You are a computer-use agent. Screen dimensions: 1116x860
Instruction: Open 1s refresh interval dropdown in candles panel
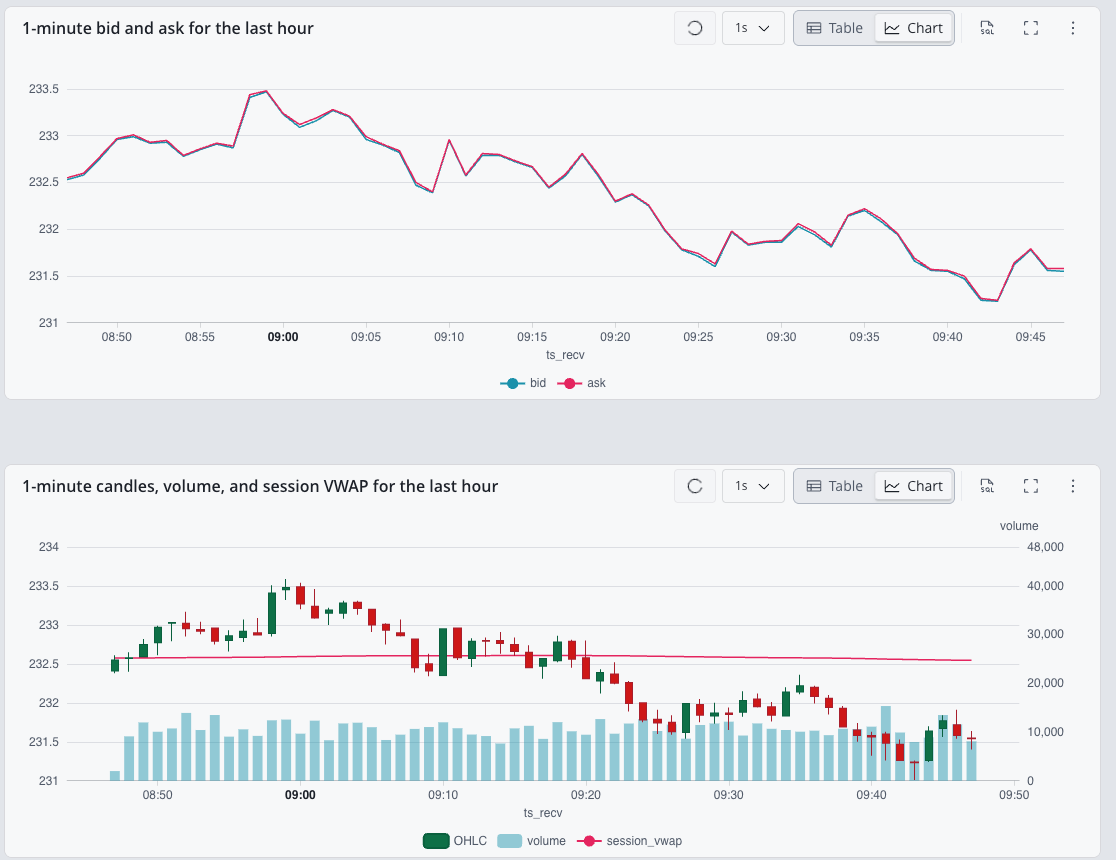tap(753, 486)
